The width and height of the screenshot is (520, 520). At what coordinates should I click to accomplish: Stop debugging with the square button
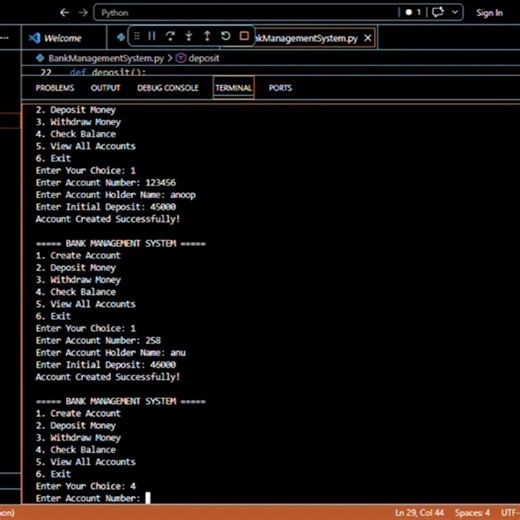click(x=244, y=36)
